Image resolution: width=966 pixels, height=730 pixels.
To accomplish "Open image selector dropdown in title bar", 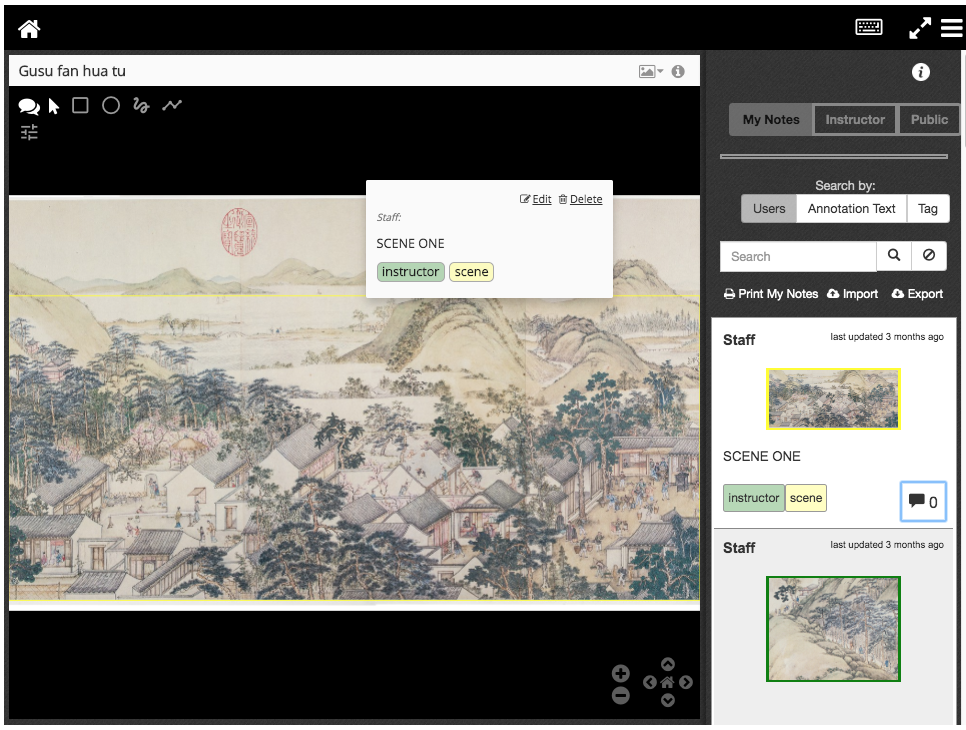I will coord(651,71).
